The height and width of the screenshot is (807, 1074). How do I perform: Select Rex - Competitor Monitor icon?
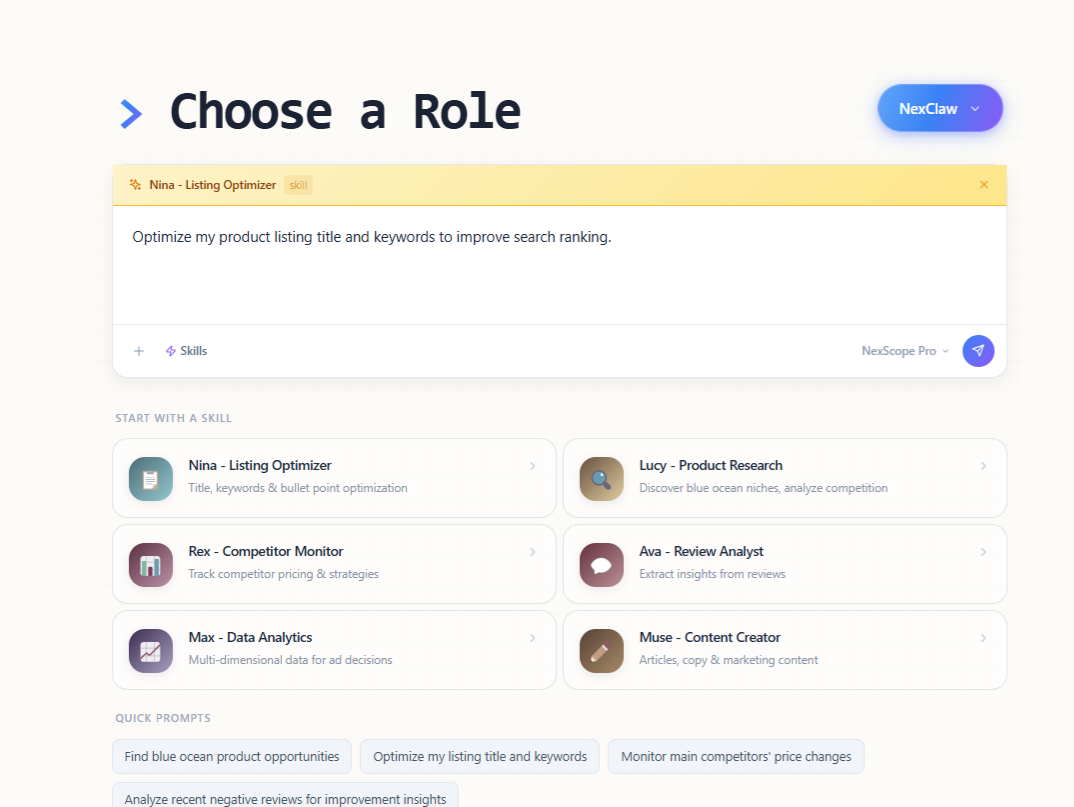pos(150,564)
